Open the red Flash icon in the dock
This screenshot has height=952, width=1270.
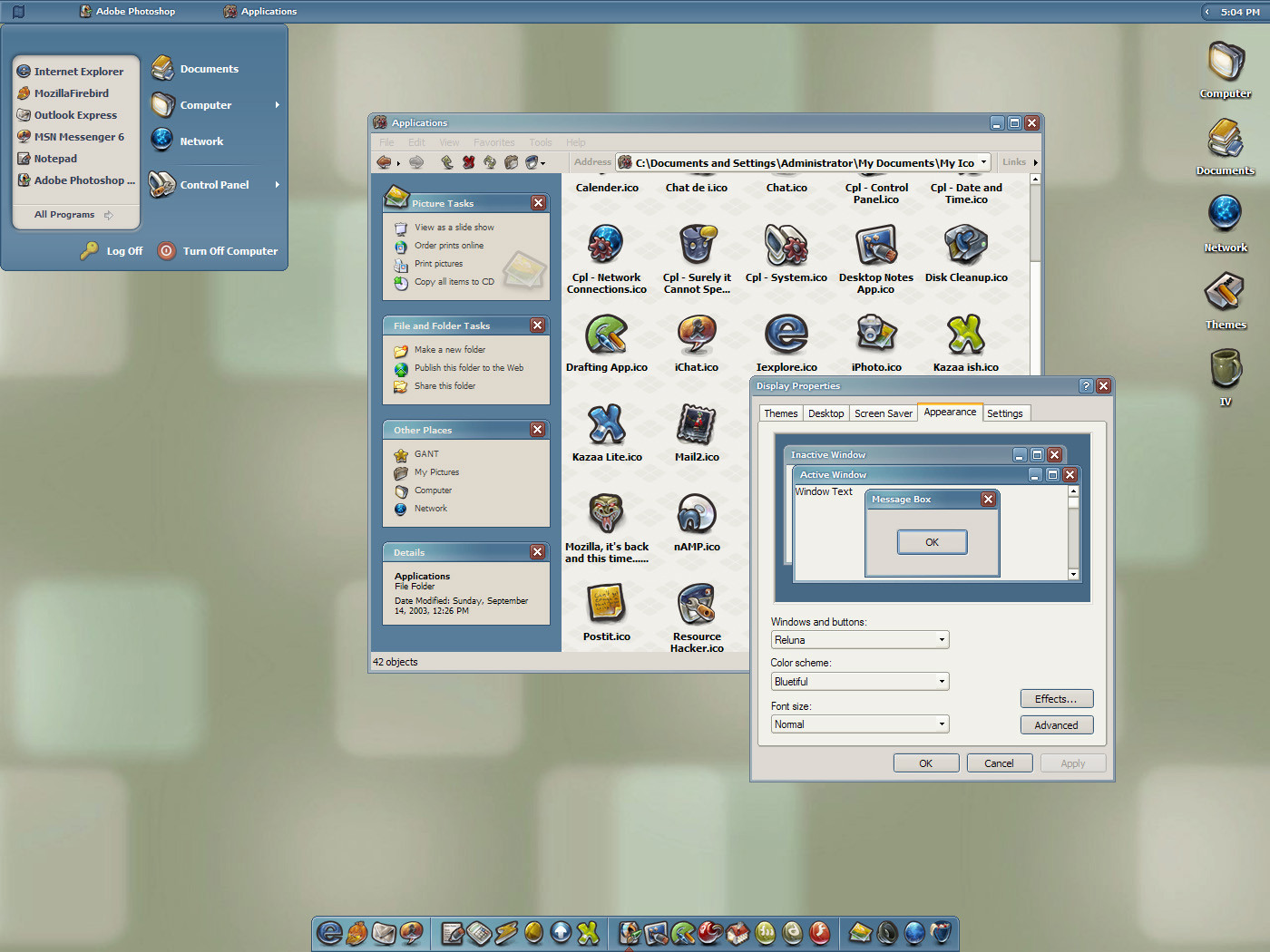819,932
